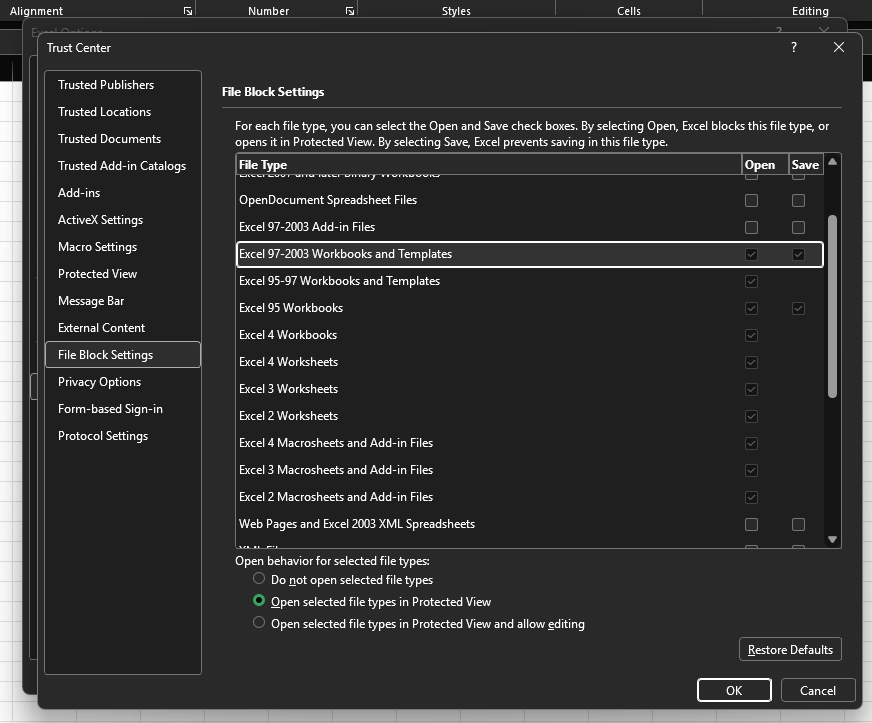Uncheck Open for Excel 95-97 Workbooks and Templates

[x=751, y=281]
